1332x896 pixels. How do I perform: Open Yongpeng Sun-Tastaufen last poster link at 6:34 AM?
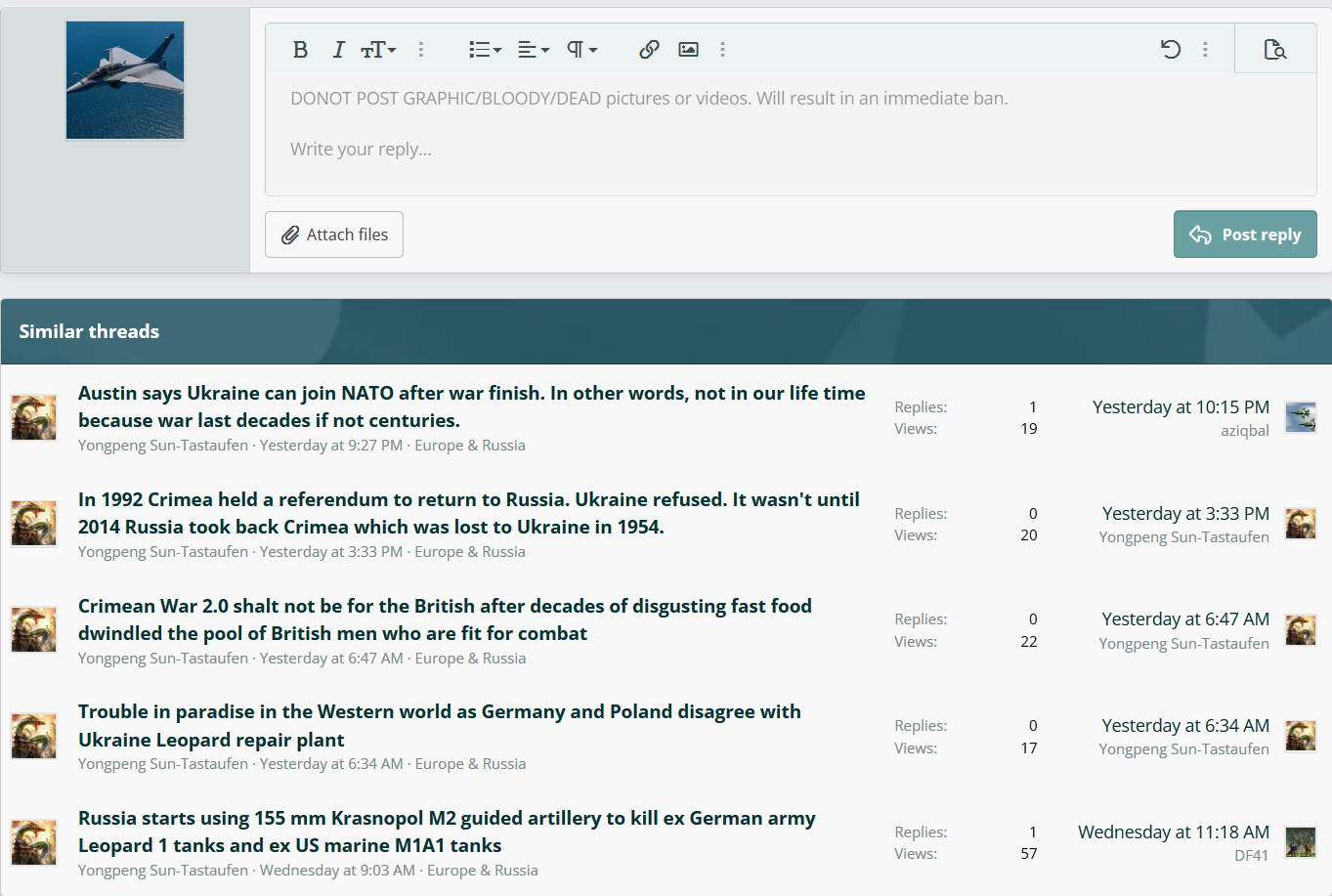point(1183,749)
